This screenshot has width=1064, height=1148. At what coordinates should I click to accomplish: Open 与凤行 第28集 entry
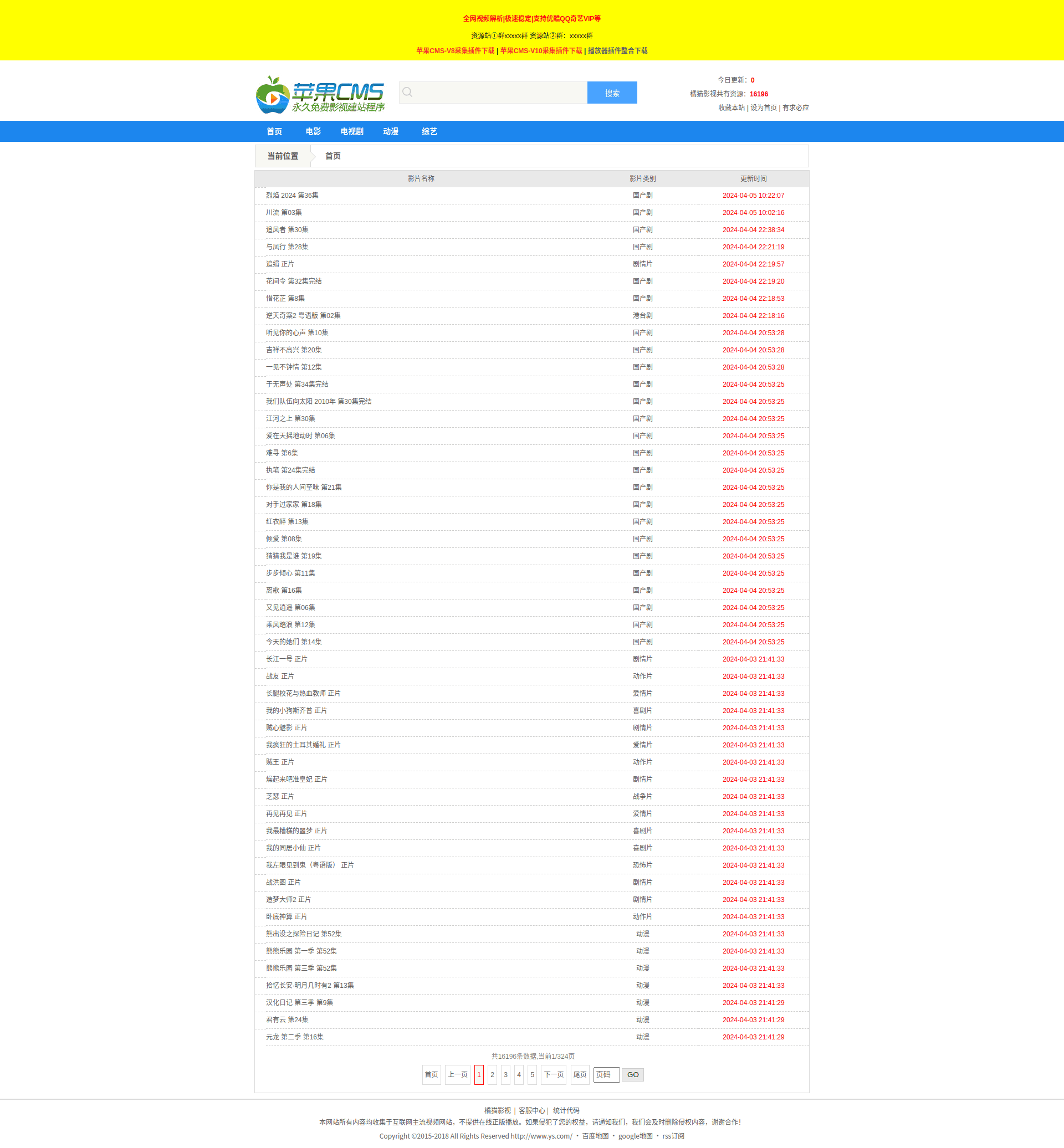[x=287, y=247]
